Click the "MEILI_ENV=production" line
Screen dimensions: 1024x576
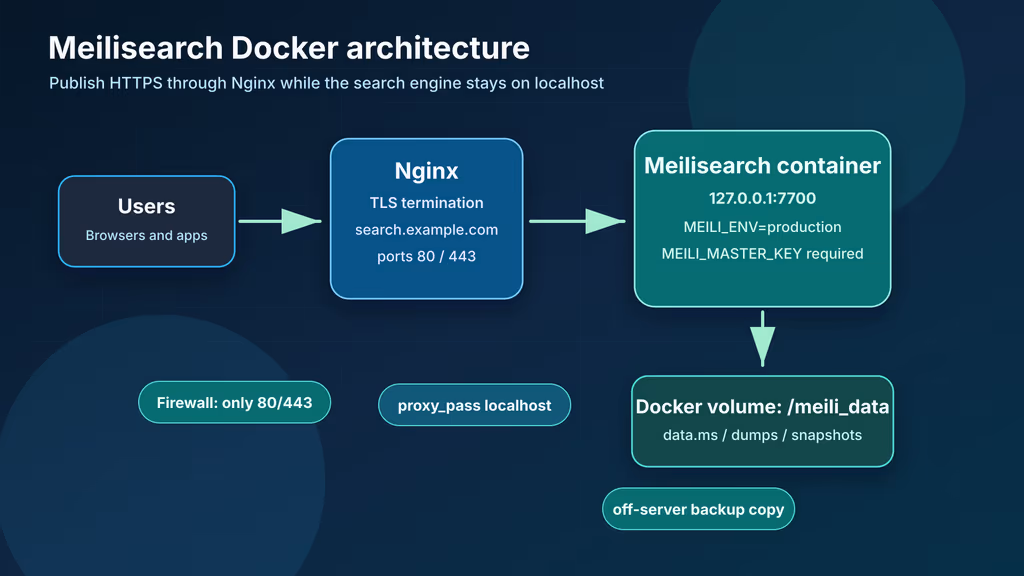[x=762, y=227]
